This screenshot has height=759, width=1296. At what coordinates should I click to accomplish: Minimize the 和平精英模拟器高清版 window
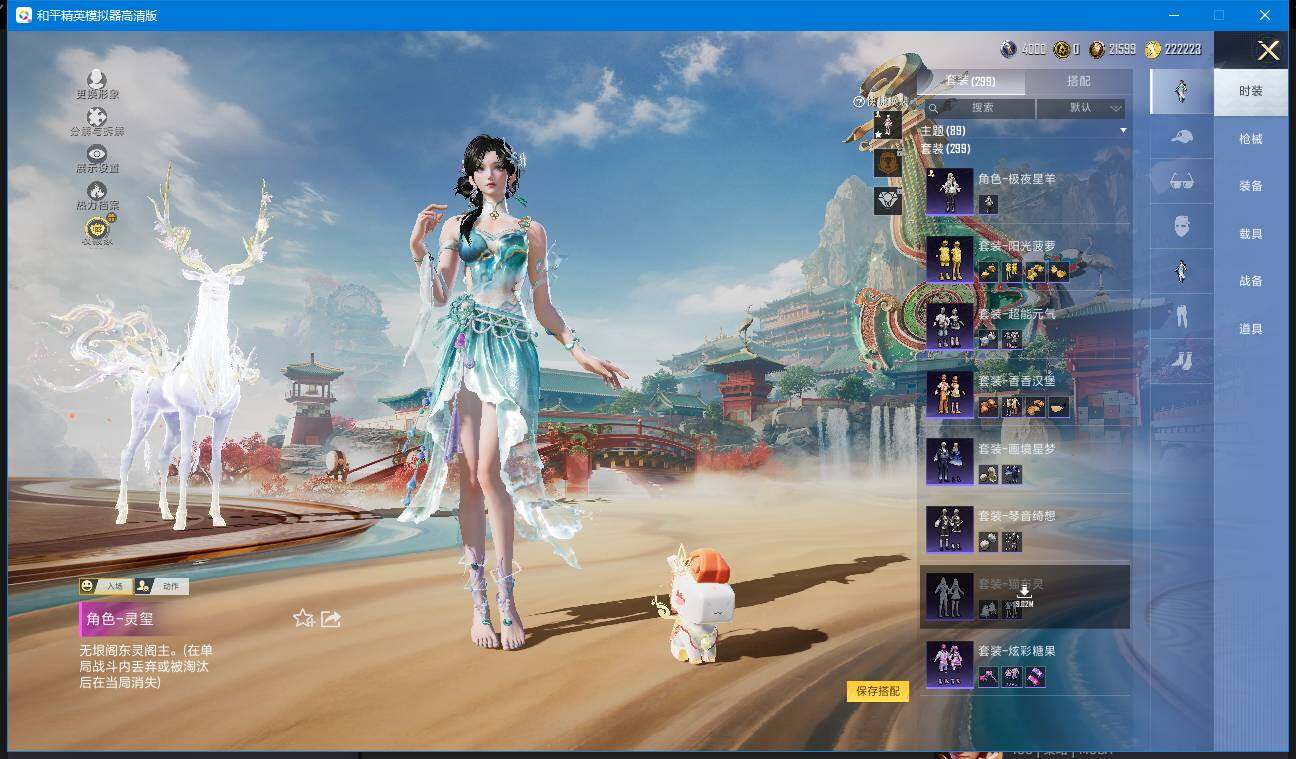(x=1173, y=15)
